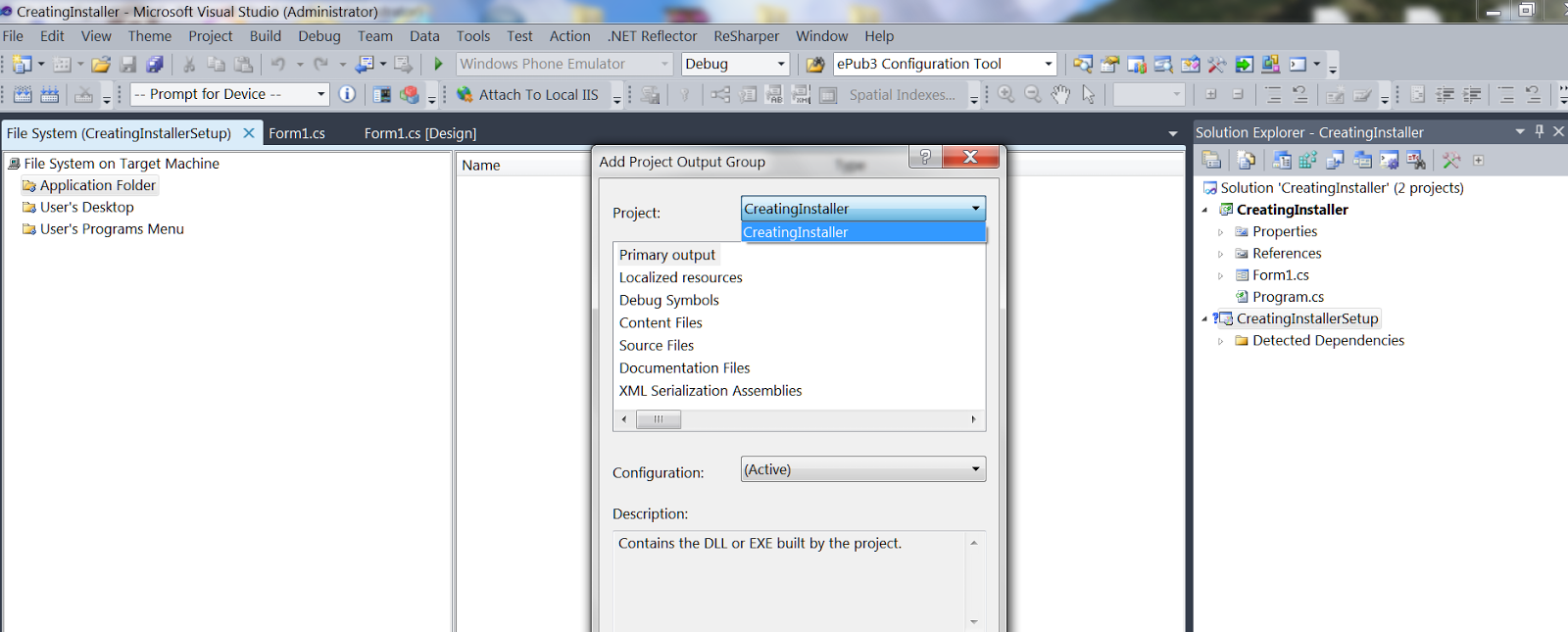This screenshot has width=1568, height=632.
Task: Toggle auto-hide pin on Solution Explorer
Action: tap(1539, 131)
